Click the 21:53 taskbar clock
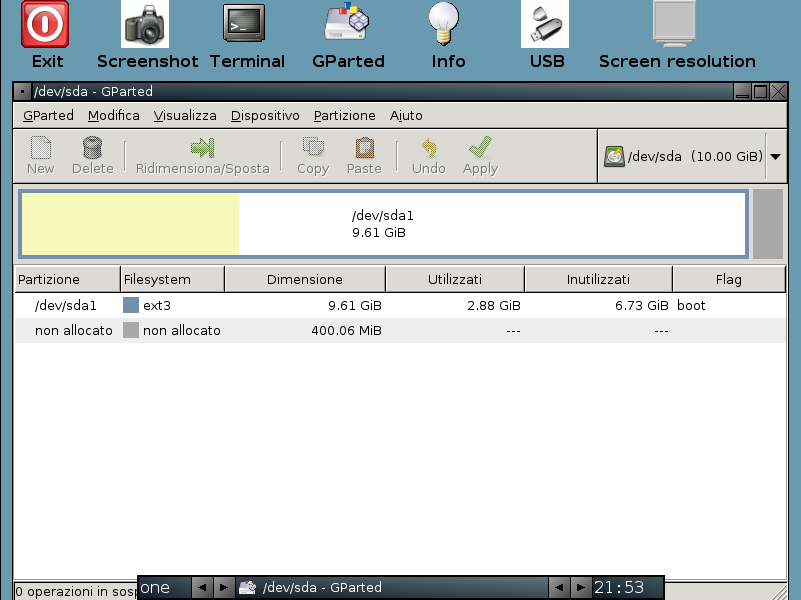The image size is (801, 600). [x=619, y=588]
